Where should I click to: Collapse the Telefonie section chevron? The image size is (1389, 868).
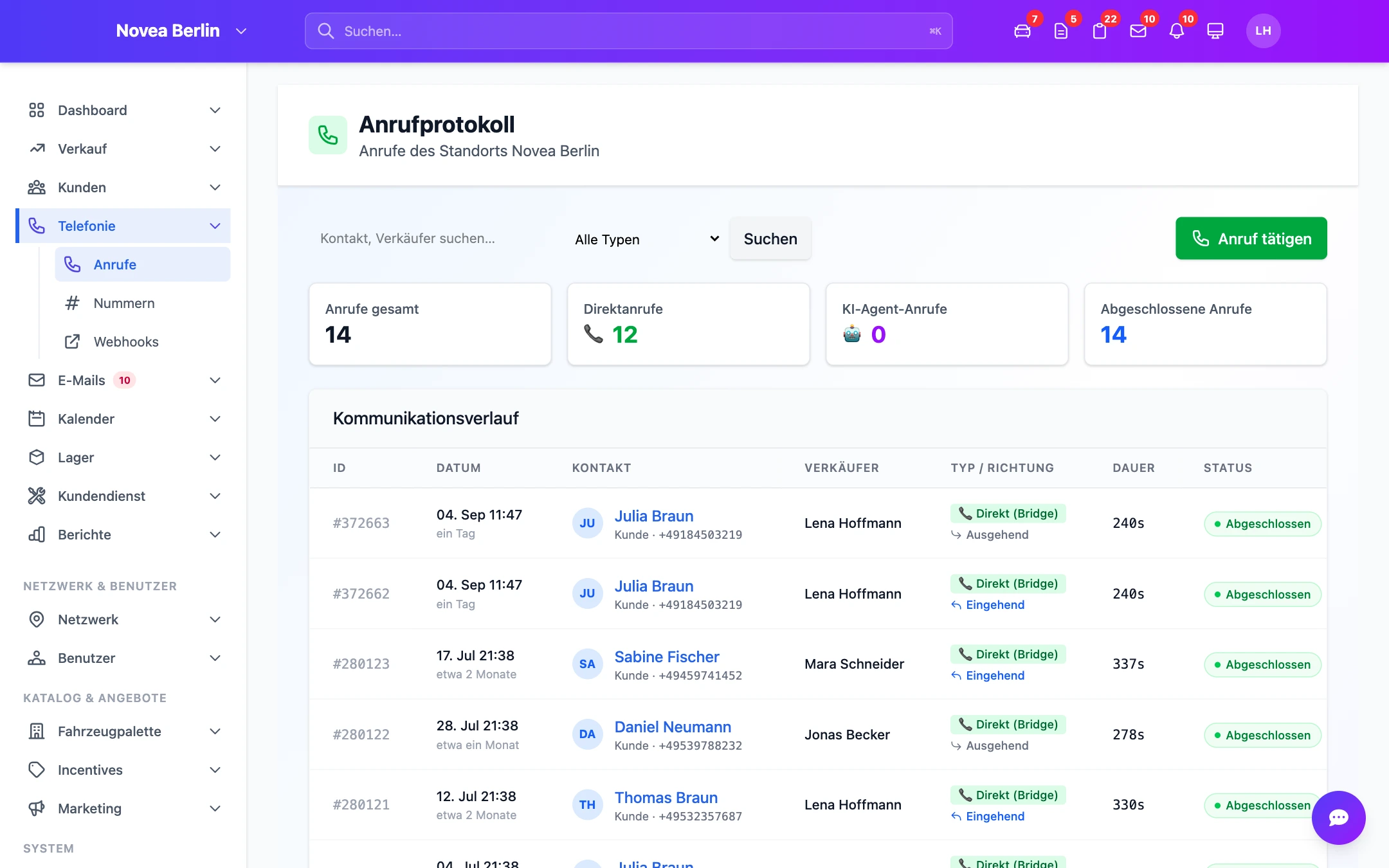pyautogui.click(x=215, y=226)
